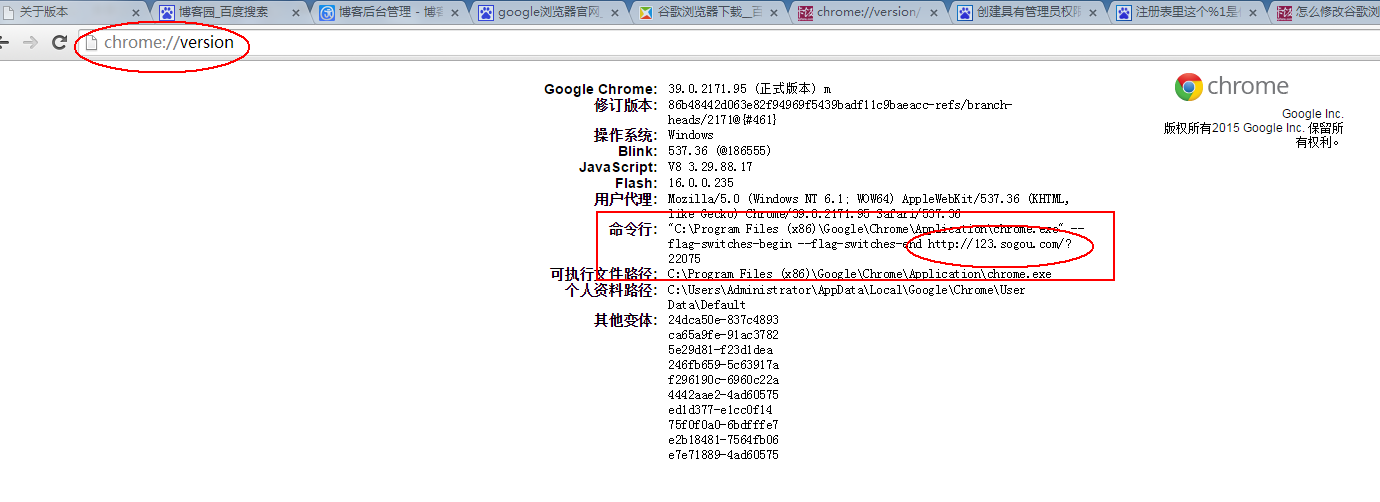
Task: Click the Blink value 537.36 (@186555)
Action: pyautogui.click(x=719, y=151)
